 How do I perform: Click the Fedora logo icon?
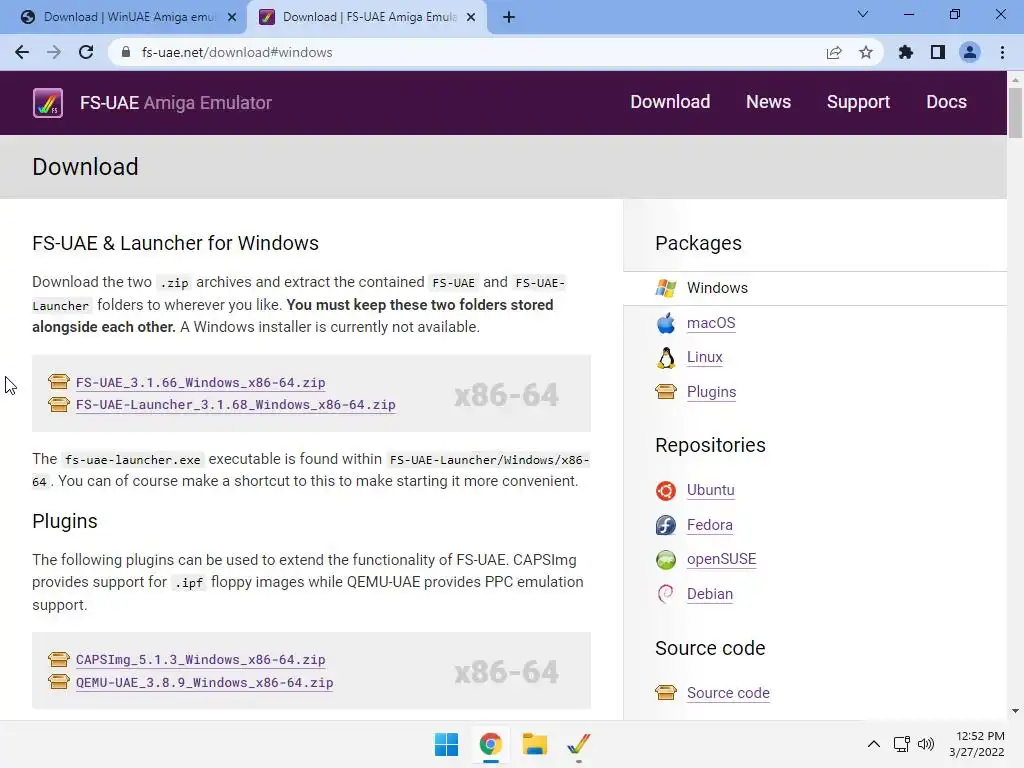pyautogui.click(x=665, y=525)
